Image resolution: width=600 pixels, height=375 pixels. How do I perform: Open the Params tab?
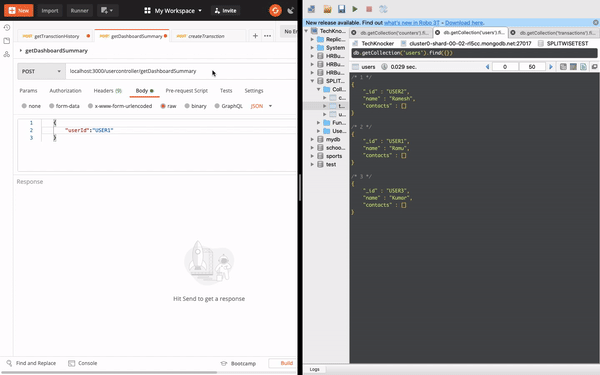coord(28,91)
